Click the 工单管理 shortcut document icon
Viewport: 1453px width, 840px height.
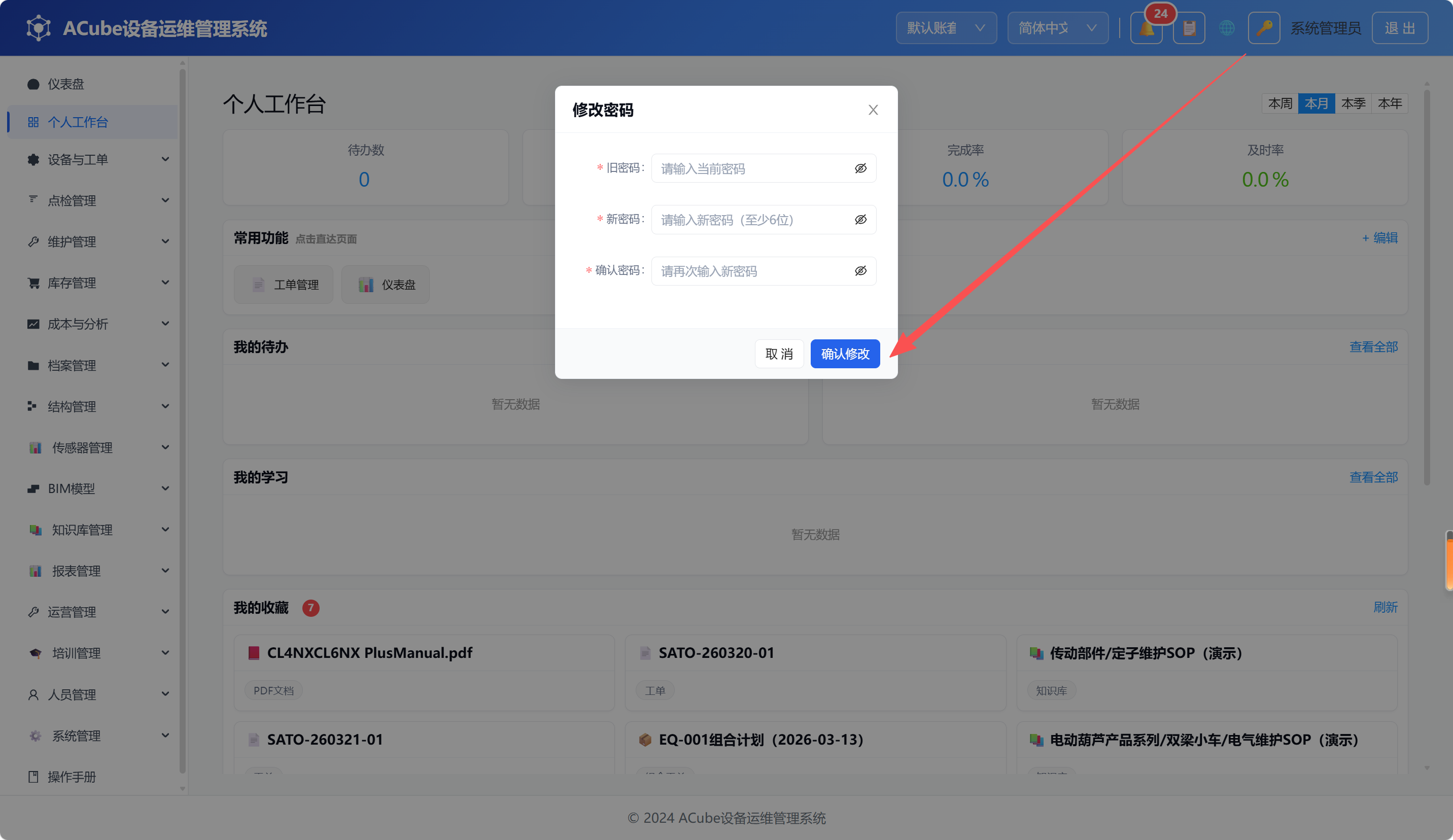tap(258, 284)
